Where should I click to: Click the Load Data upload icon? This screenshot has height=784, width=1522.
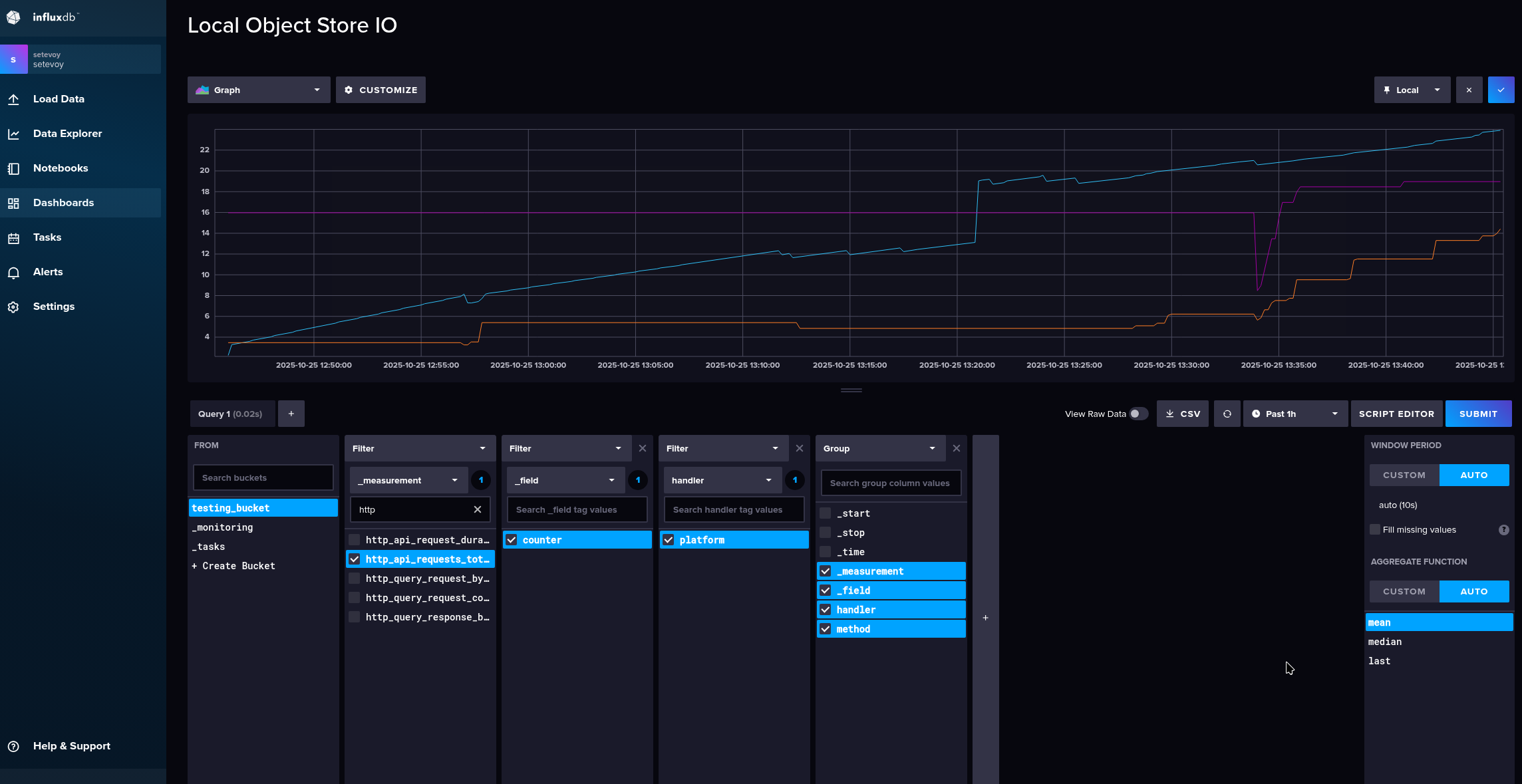(x=13, y=99)
